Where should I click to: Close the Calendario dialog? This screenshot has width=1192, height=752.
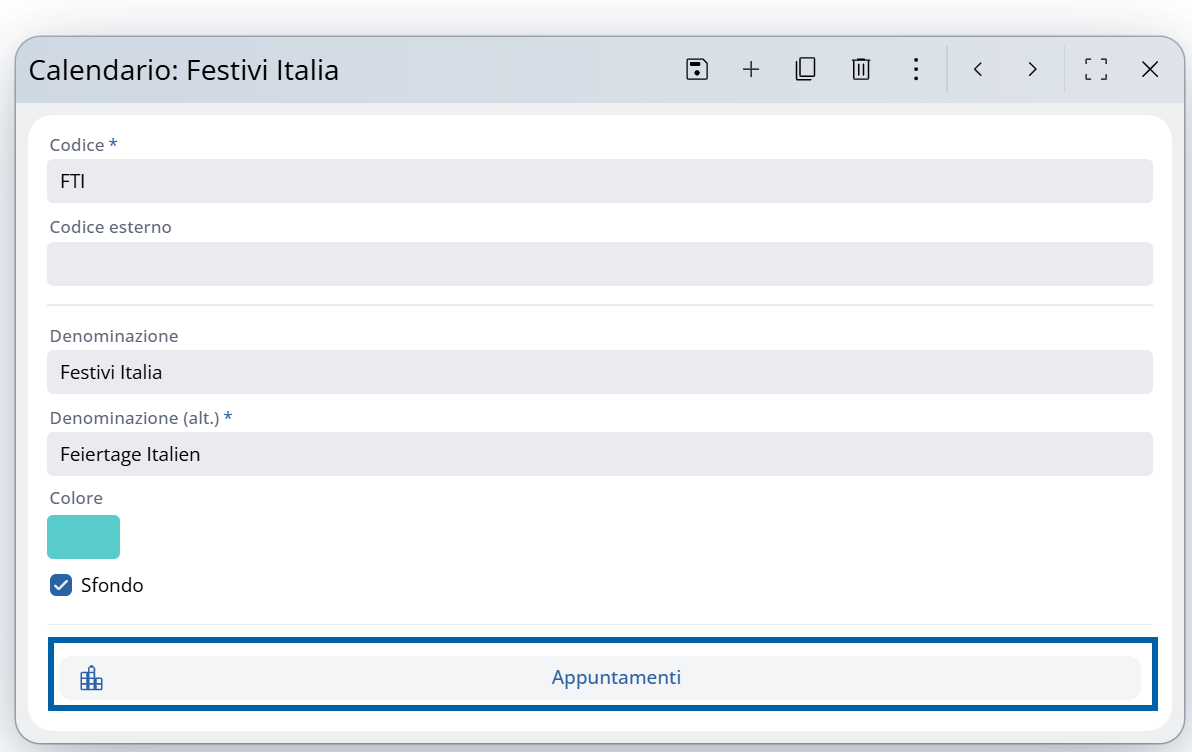tap(1149, 69)
